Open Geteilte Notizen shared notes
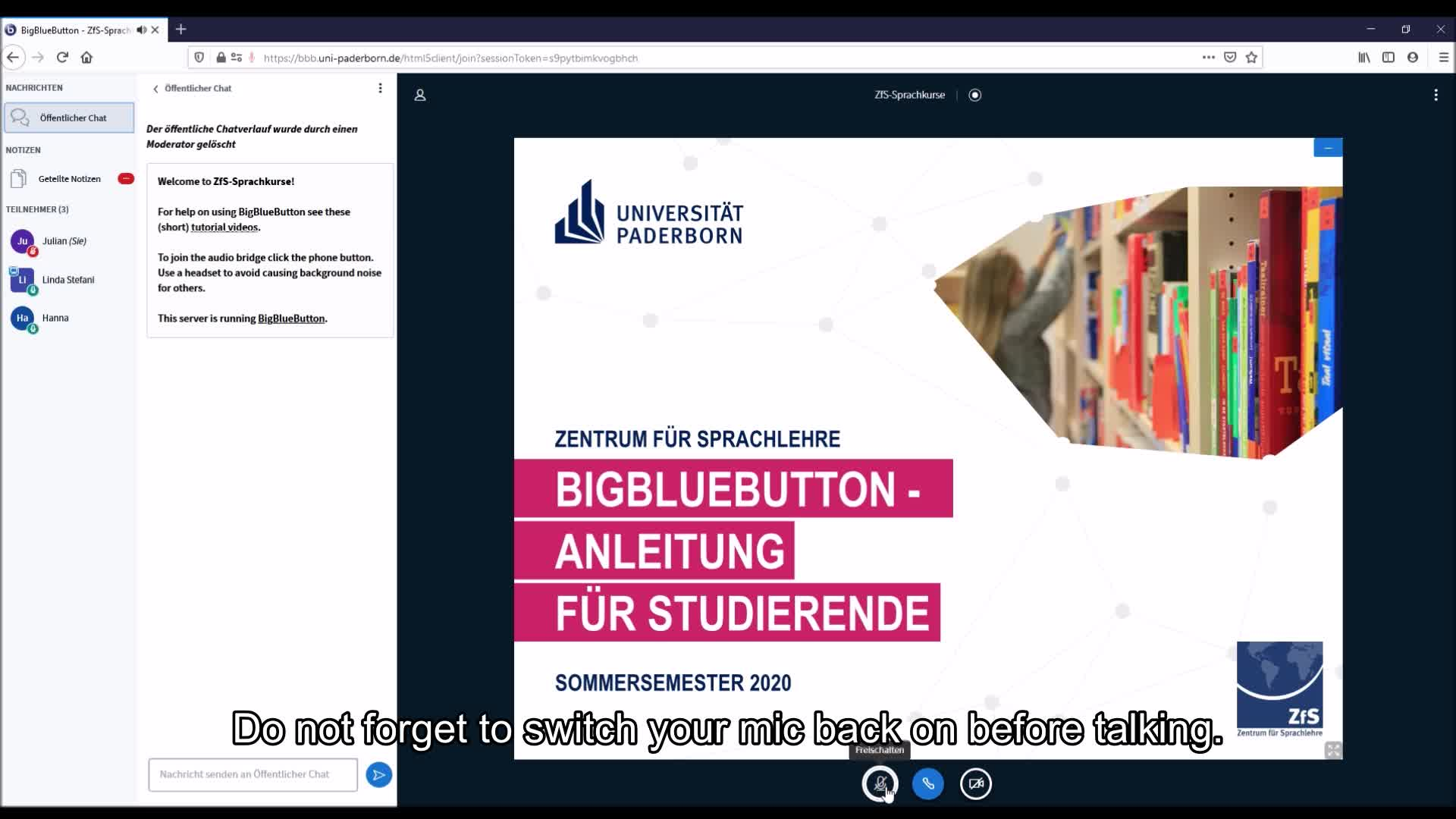The height and width of the screenshot is (819, 1456). [69, 179]
